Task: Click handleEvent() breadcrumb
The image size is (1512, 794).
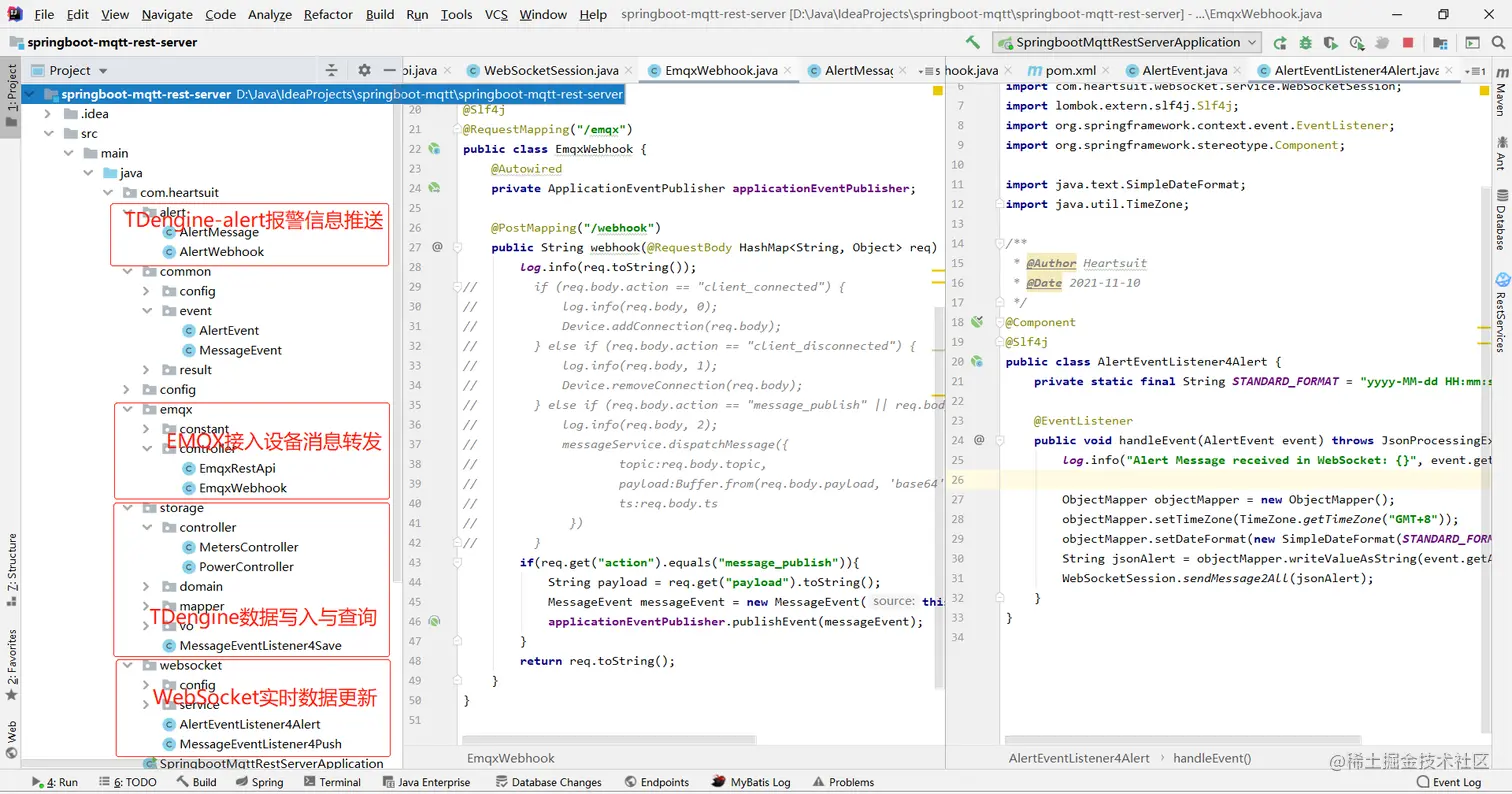Action: pos(1212,758)
